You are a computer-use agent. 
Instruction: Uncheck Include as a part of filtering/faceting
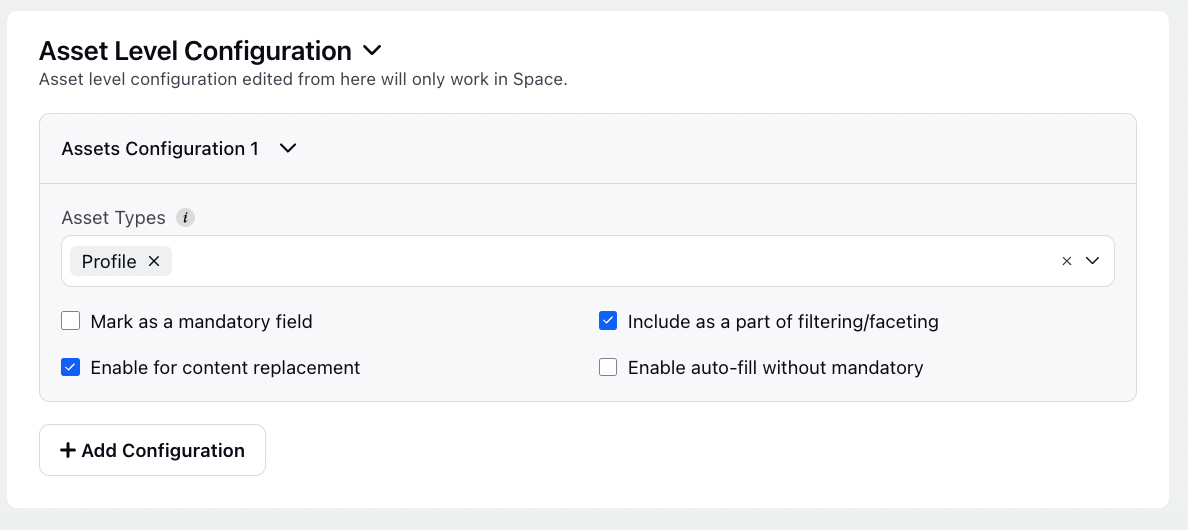pos(608,321)
